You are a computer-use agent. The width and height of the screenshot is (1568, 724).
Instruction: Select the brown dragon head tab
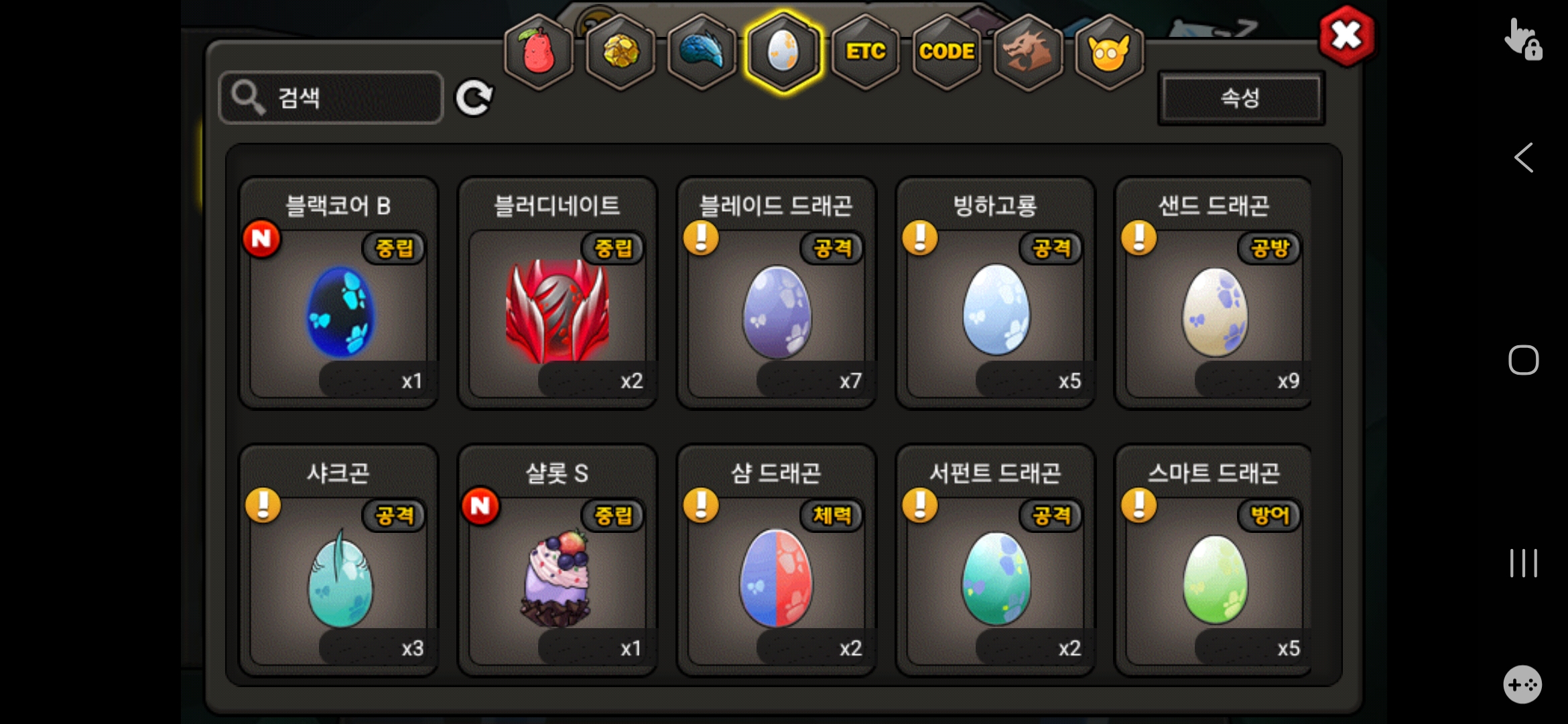[x=1028, y=52]
